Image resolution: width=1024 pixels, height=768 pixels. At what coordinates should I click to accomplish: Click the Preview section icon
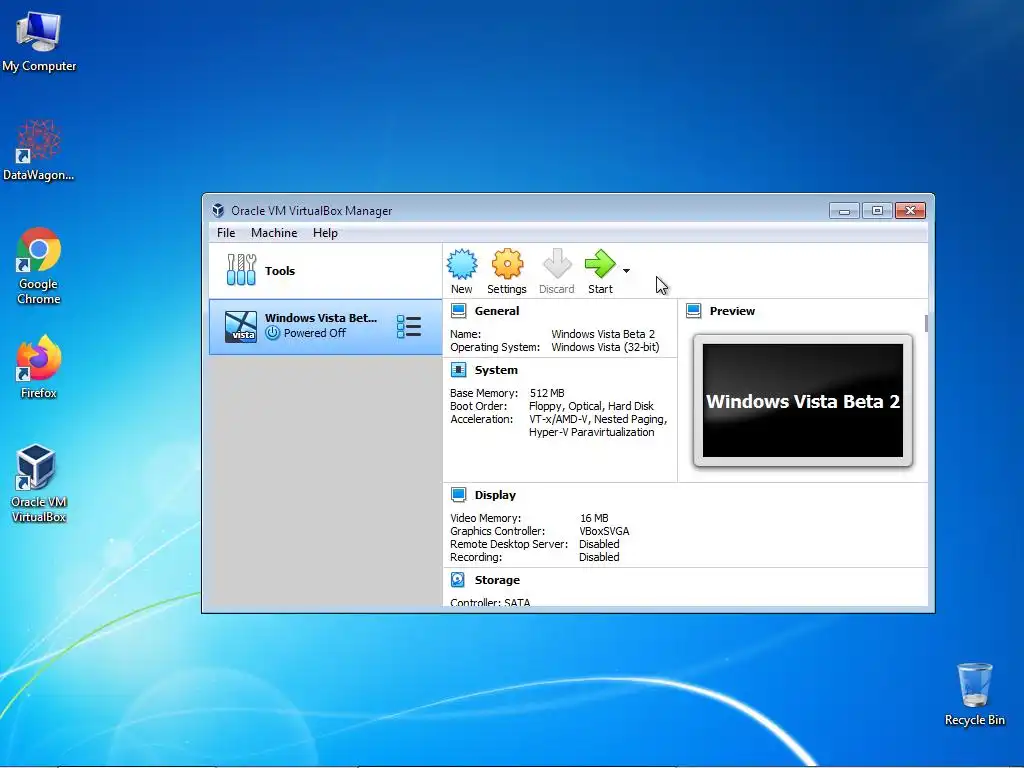coord(694,311)
